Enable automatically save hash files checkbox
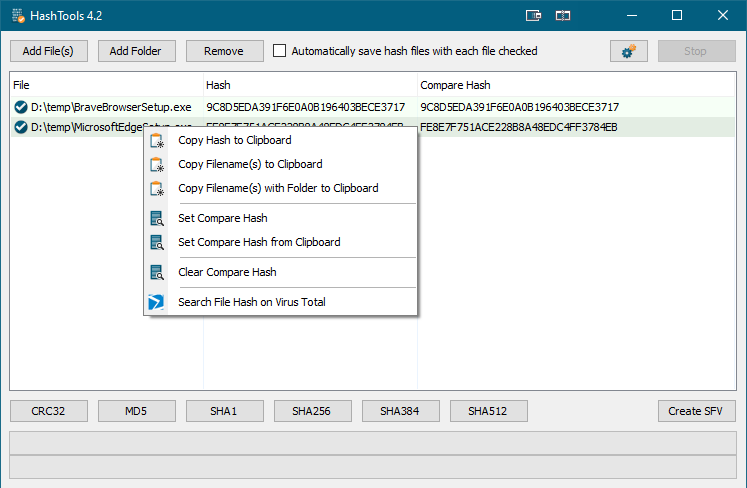The image size is (747, 488). pos(280,51)
